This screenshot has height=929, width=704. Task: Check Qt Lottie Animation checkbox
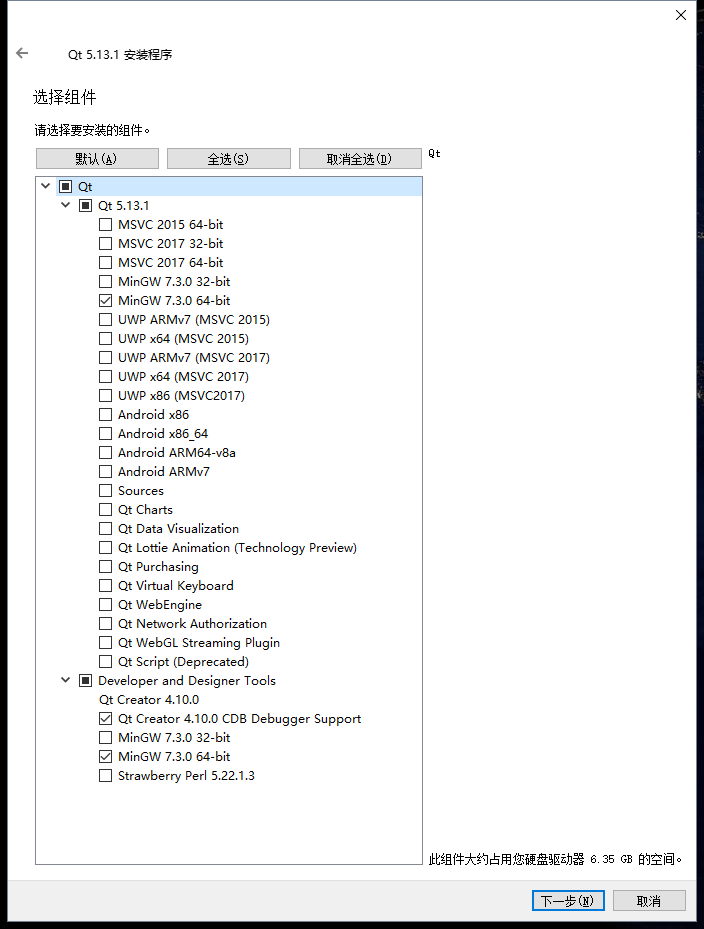click(105, 547)
